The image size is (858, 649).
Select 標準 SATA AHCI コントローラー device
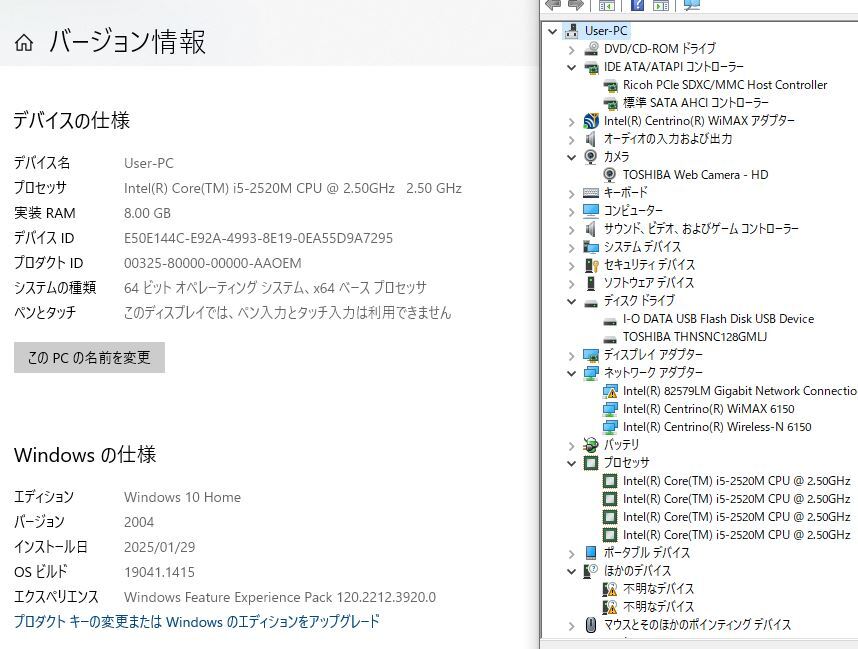coord(695,103)
